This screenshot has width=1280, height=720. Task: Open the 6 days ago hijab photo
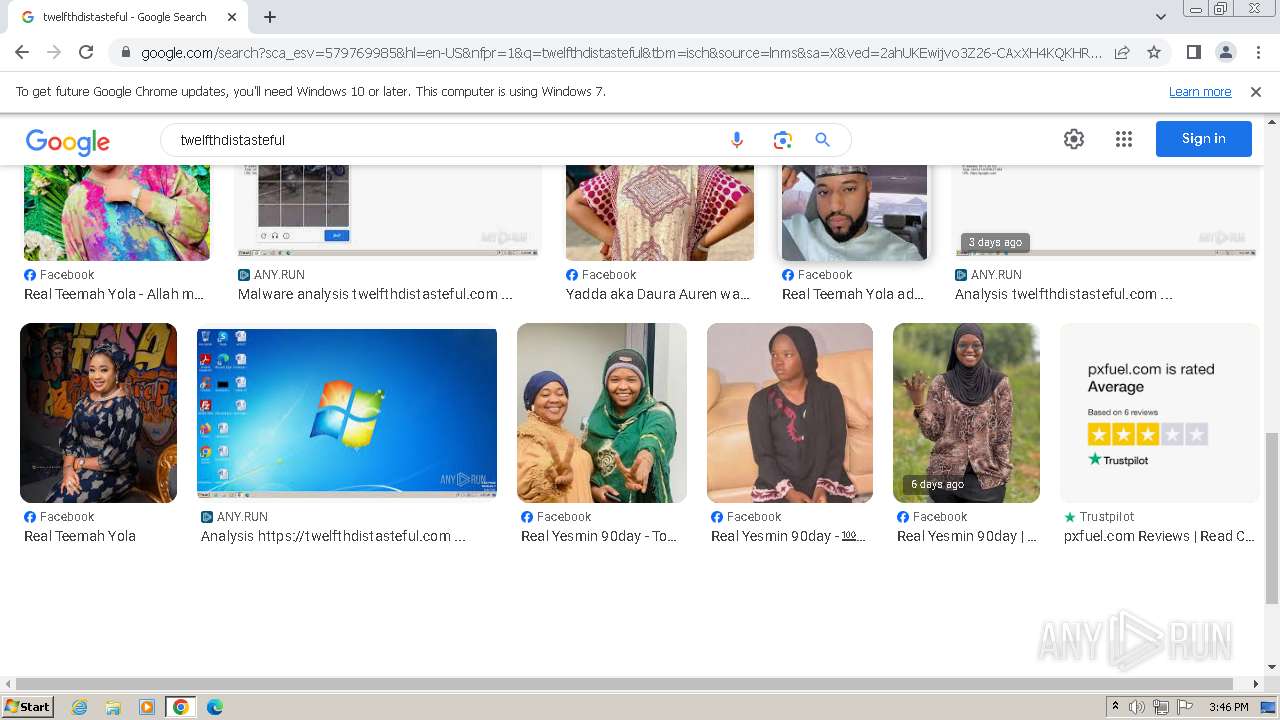[966, 413]
